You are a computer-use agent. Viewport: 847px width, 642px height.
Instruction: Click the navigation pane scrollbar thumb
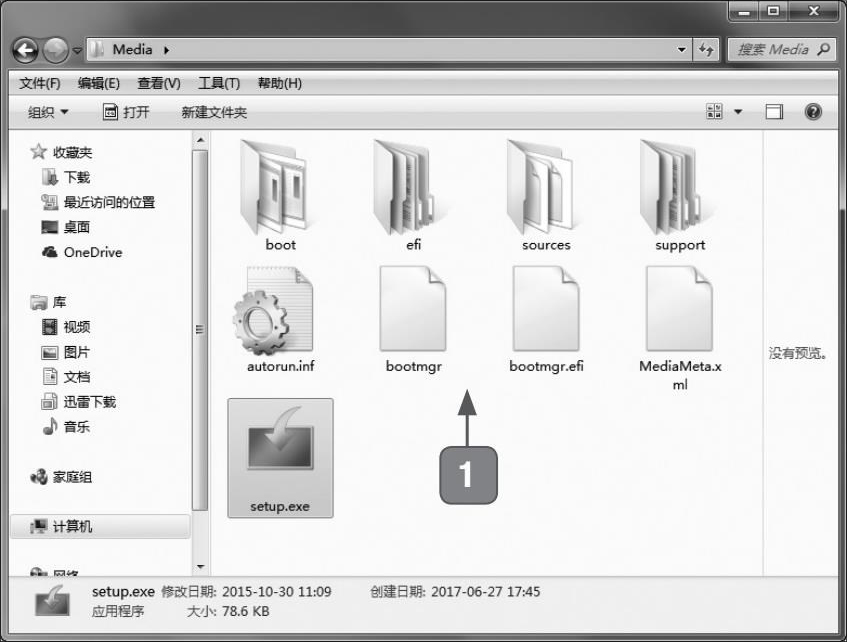tap(200, 330)
